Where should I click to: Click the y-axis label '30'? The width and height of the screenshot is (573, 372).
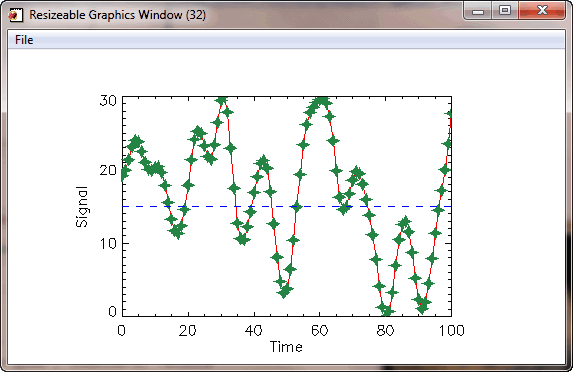108,100
